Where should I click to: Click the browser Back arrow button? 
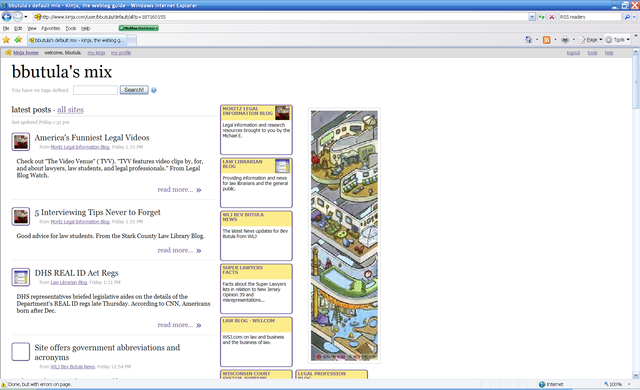(7, 17)
